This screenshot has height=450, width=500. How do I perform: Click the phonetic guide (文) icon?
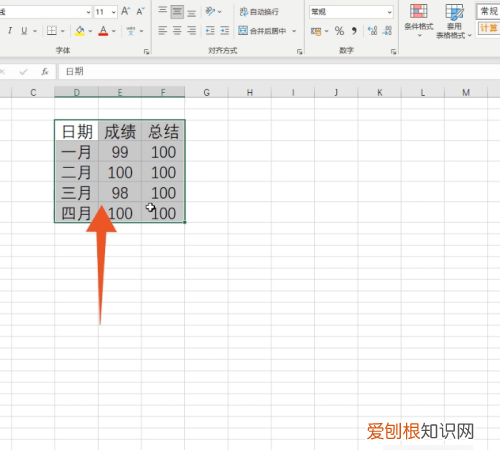pos(131,31)
